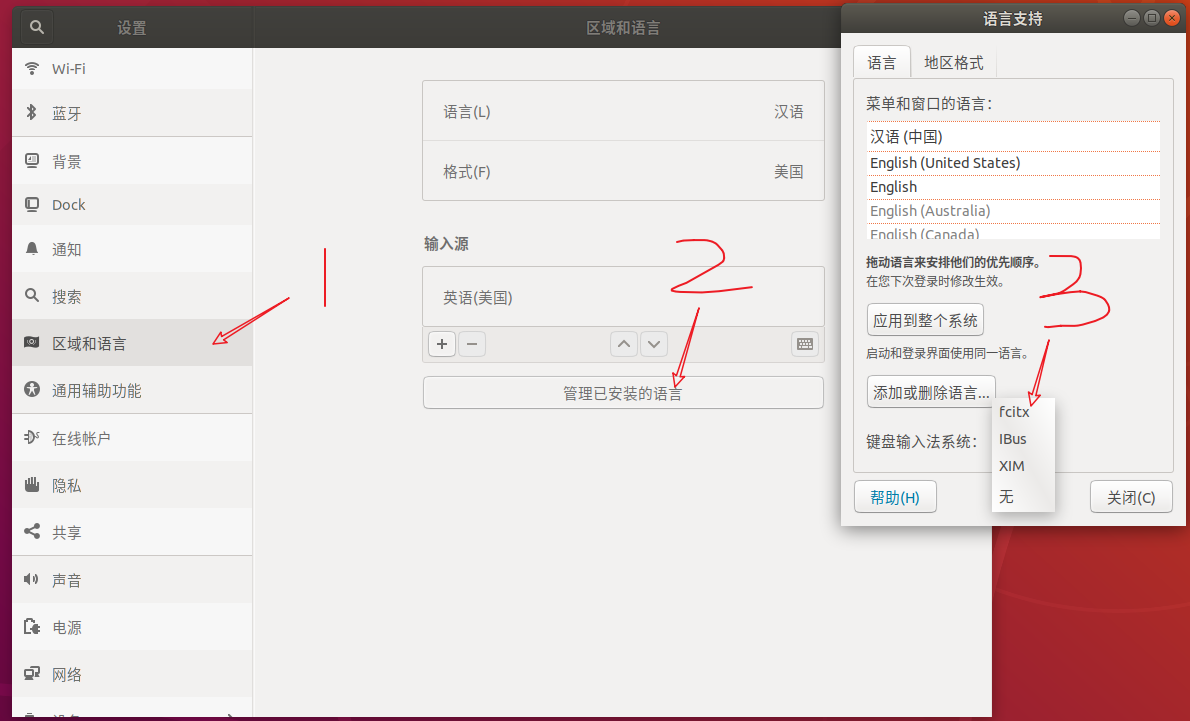Open 网络 network settings
Image resolution: width=1190 pixels, height=721 pixels.
tap(132, 674)
